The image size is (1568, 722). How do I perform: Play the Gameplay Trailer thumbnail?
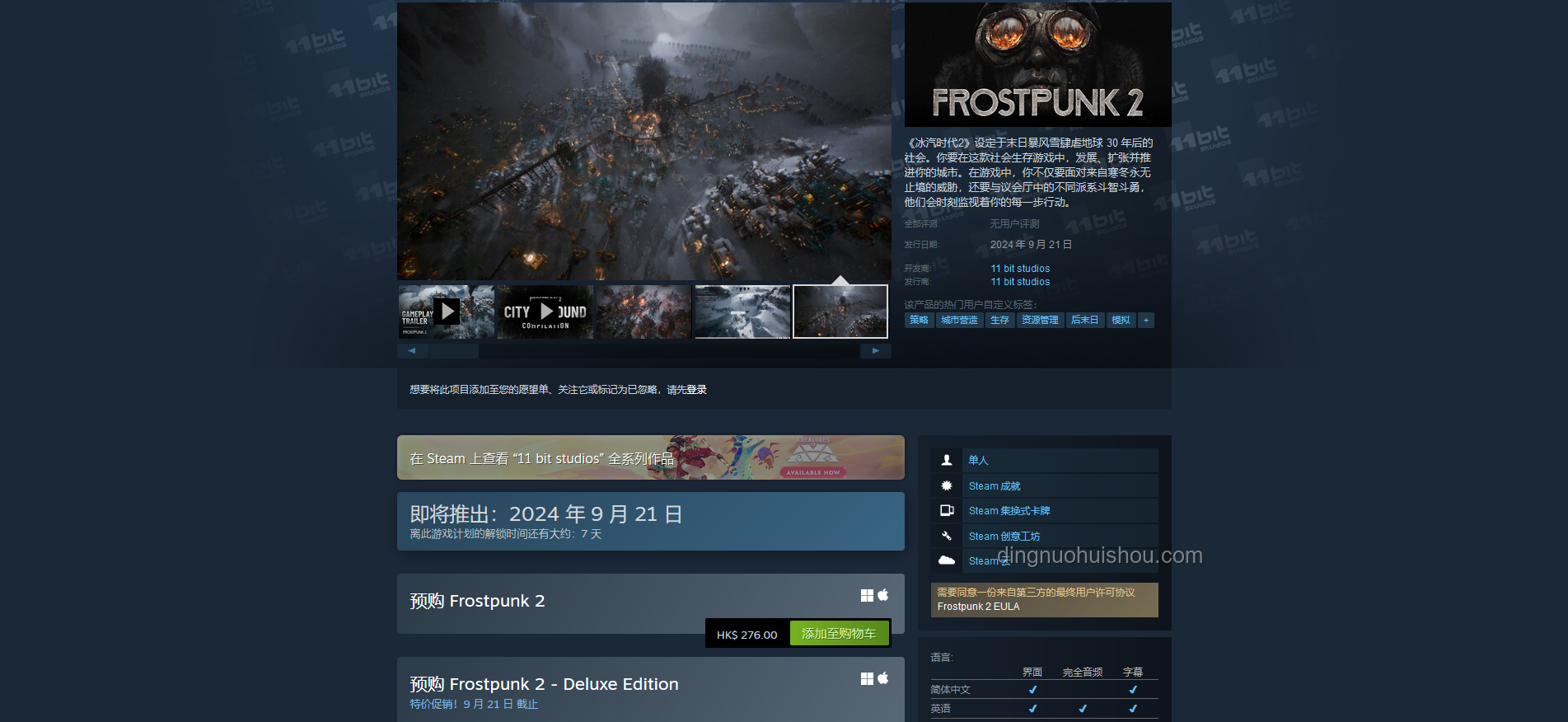(446, 312)
